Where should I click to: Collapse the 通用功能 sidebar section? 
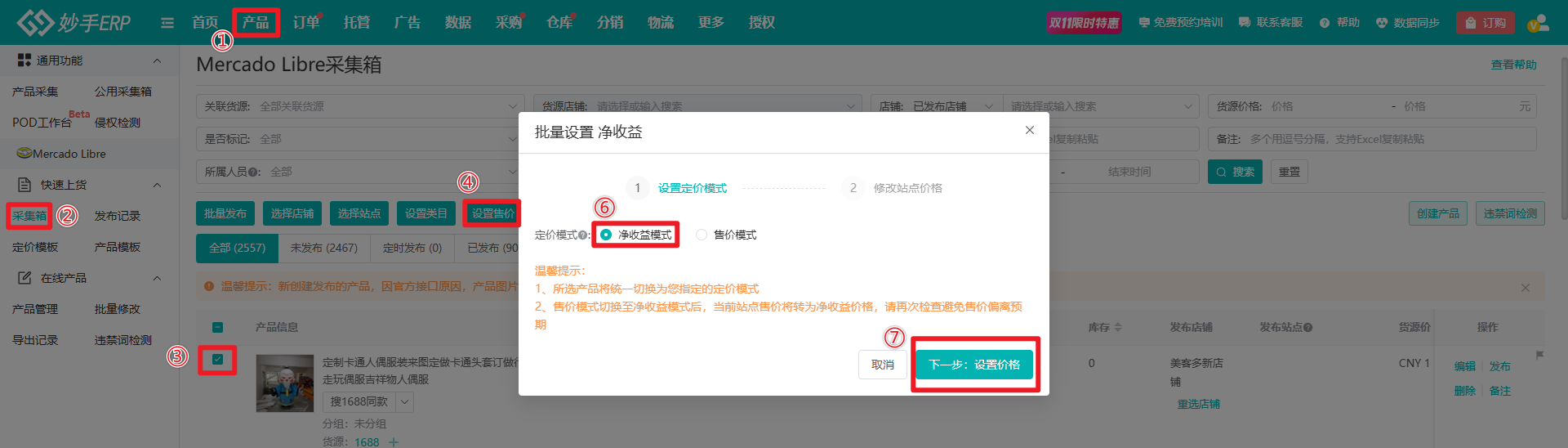[157, 60]
